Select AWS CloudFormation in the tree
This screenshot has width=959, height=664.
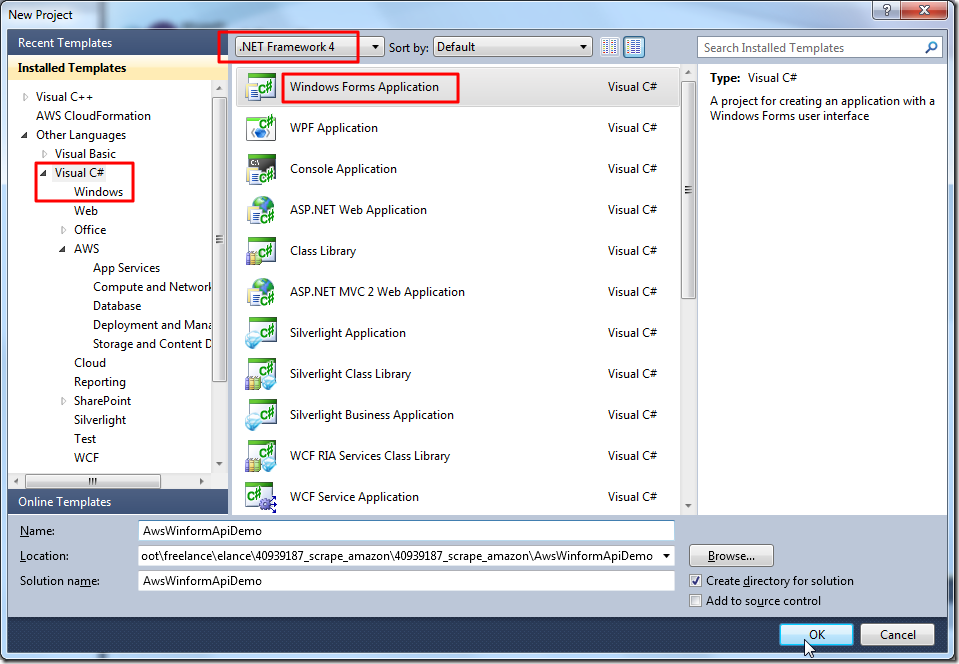click(x=93, y=116)
